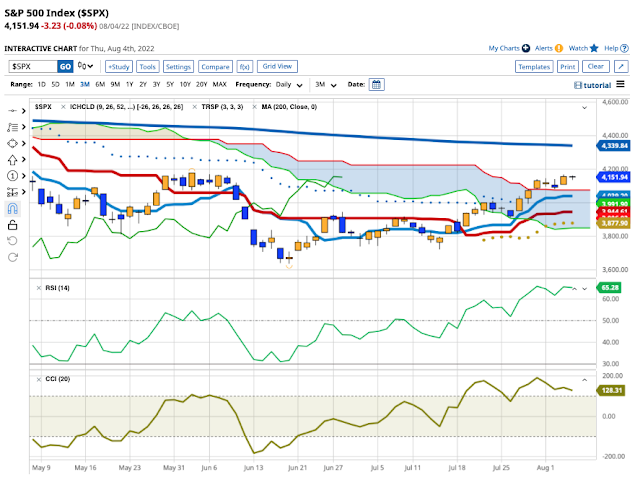This screenshot has height=480, width=640.
Task: Remove the ICHCLD study
Action: tap(63, 107)
